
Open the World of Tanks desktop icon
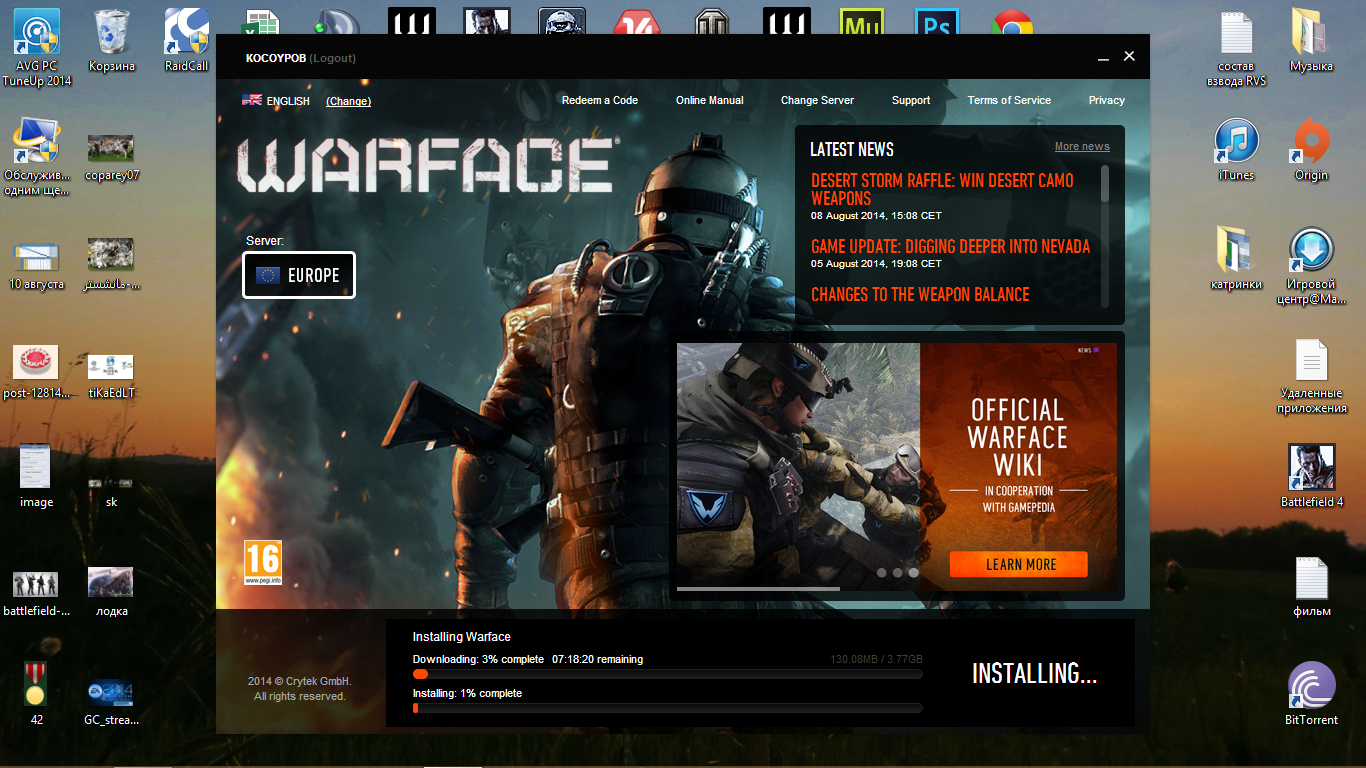tap(712, 22)
